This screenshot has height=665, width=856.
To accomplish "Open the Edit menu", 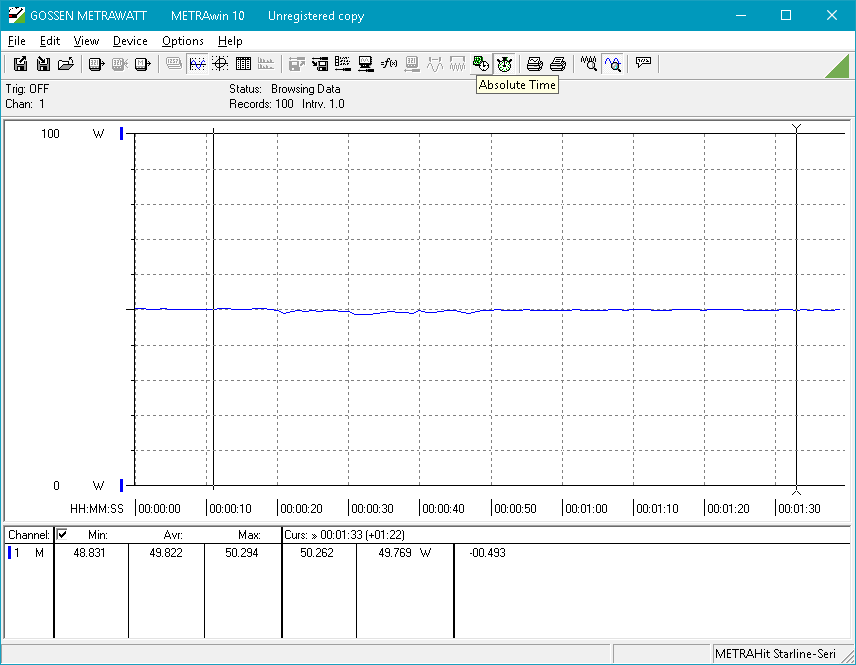I will click(50, 41).
